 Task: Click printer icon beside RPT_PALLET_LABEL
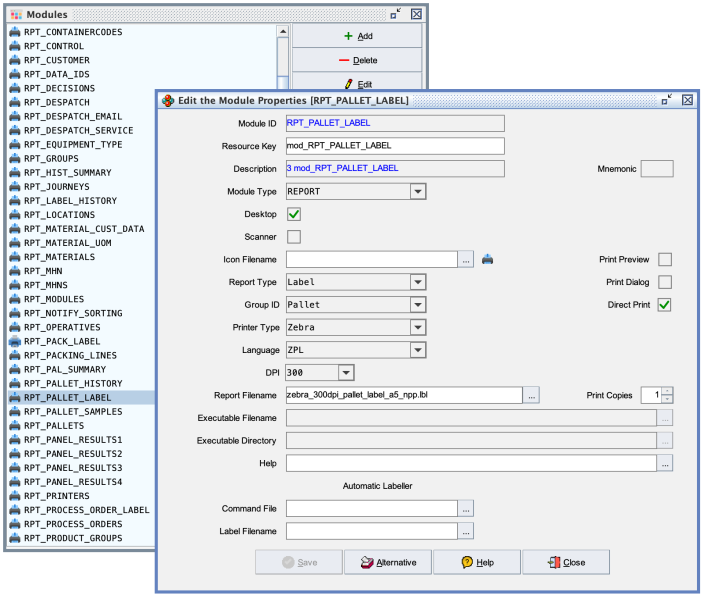click(15, 397)
